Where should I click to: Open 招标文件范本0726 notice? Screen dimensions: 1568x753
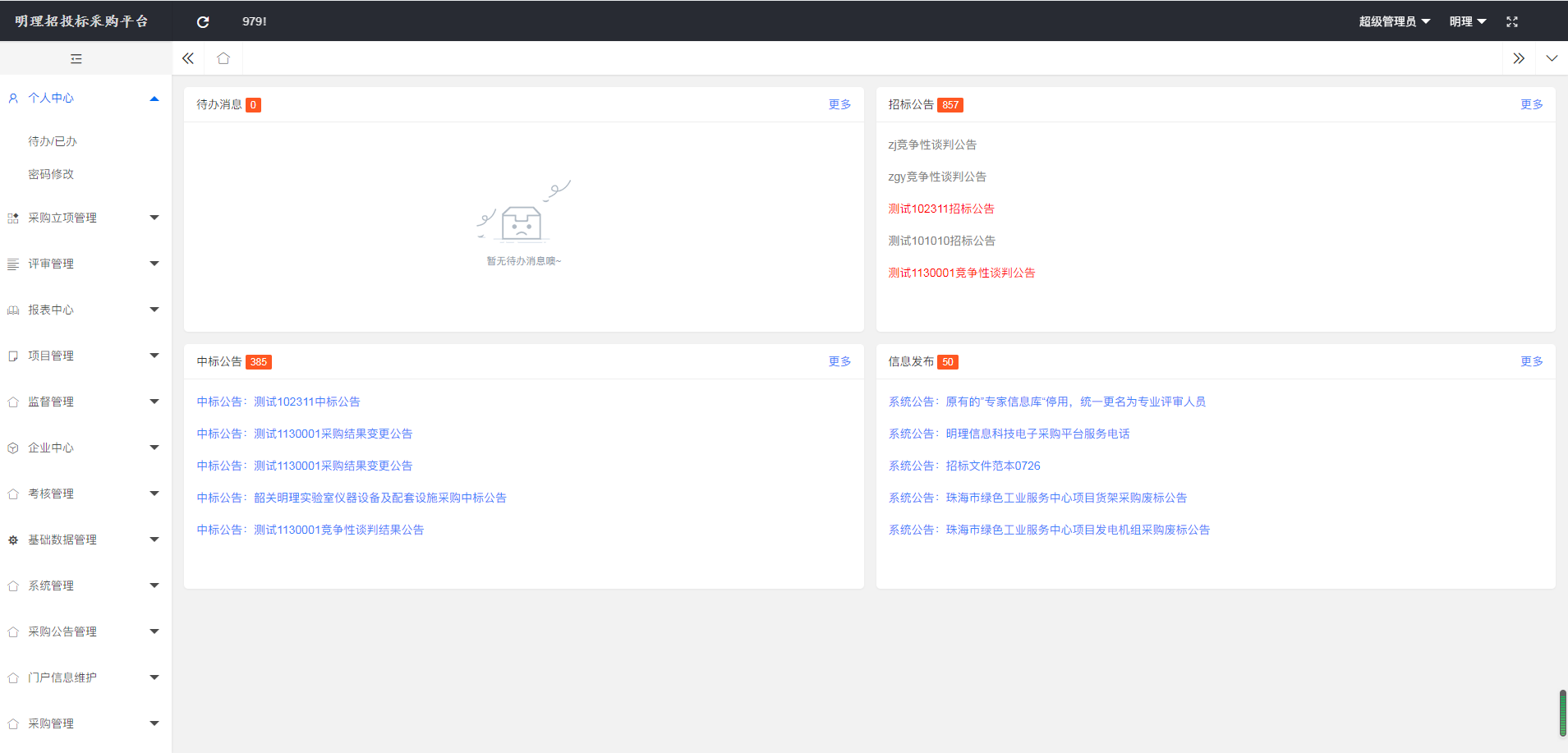point(964,466)
